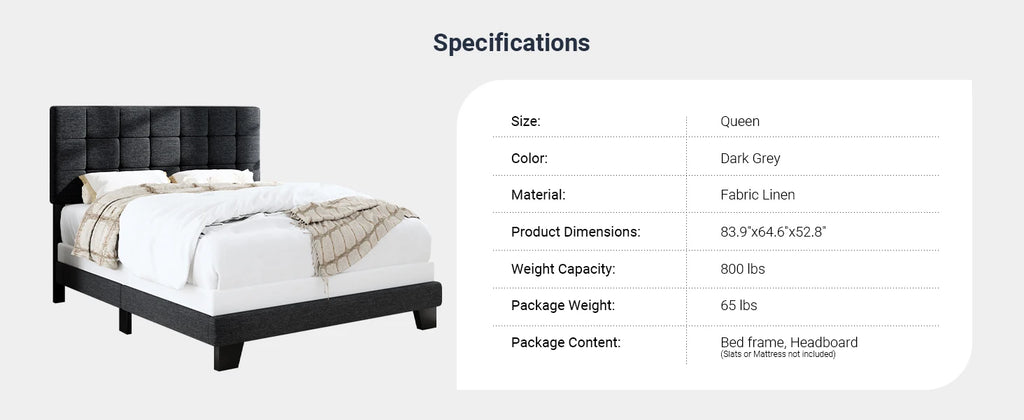Viewport: 1024px width, 420px height.
Task: Click the Weight Capacity label
Action: point(563,269)
